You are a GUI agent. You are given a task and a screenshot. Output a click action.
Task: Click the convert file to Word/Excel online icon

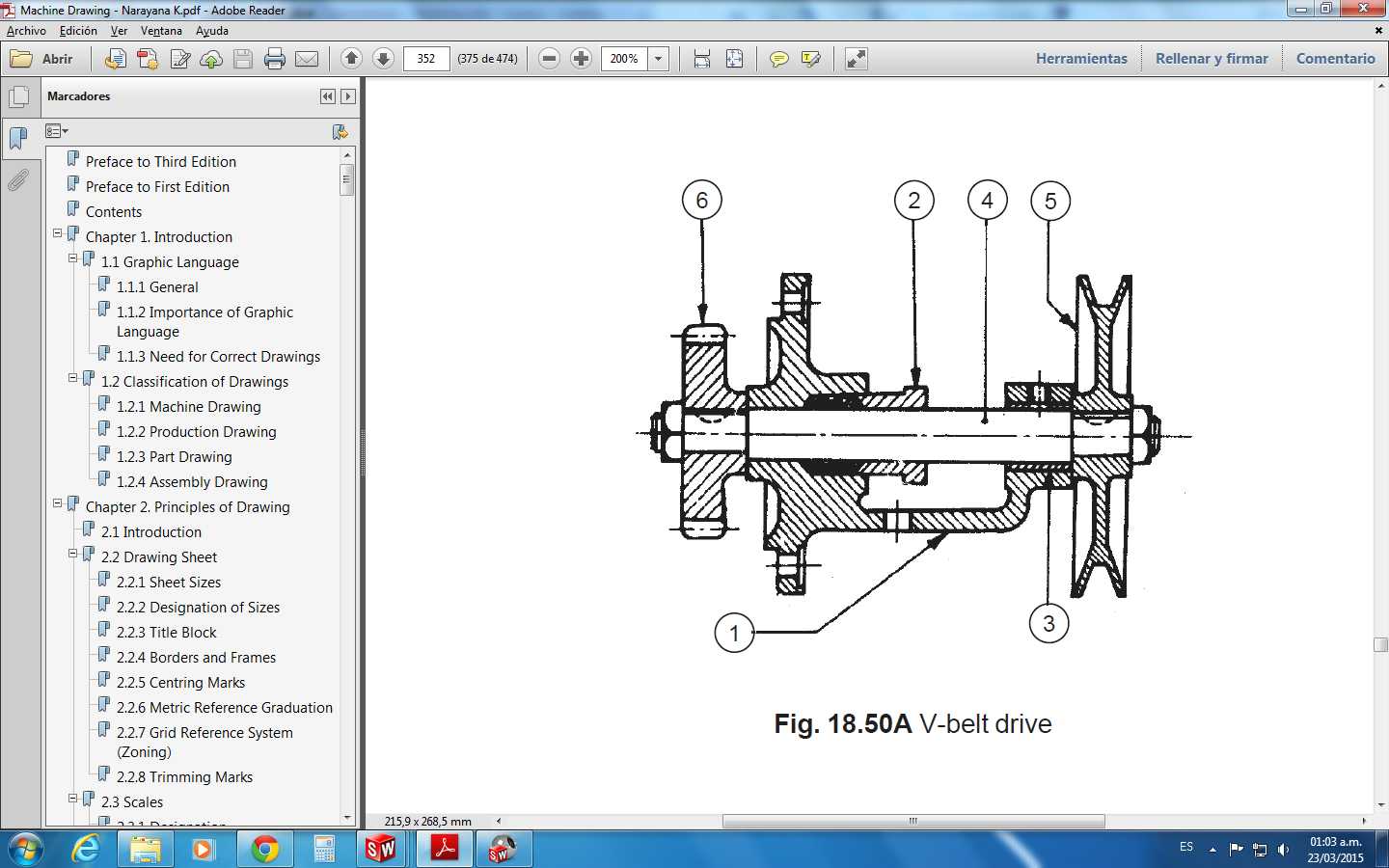115,59
